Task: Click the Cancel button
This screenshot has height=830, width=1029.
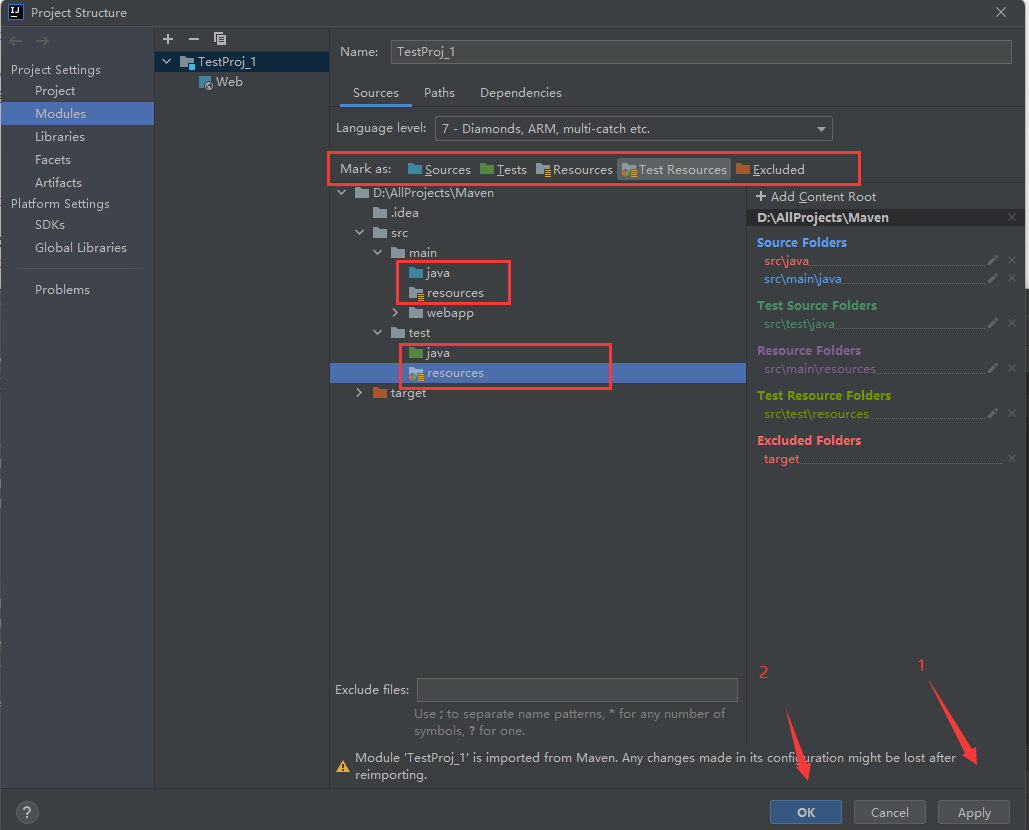Action: tap(890, 812)
